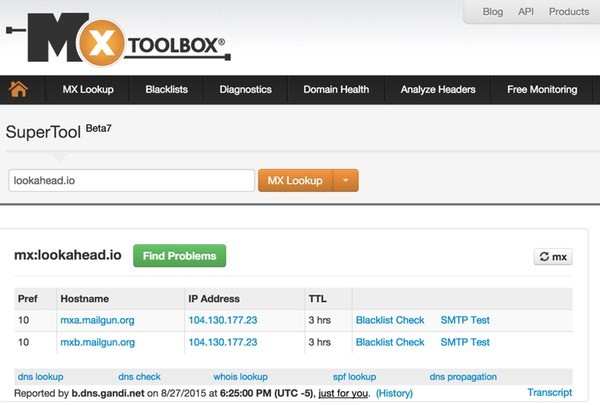This screenshot has height=405, width=600.
Task: Click the TTL column header
Action: [x=318, y=299]
